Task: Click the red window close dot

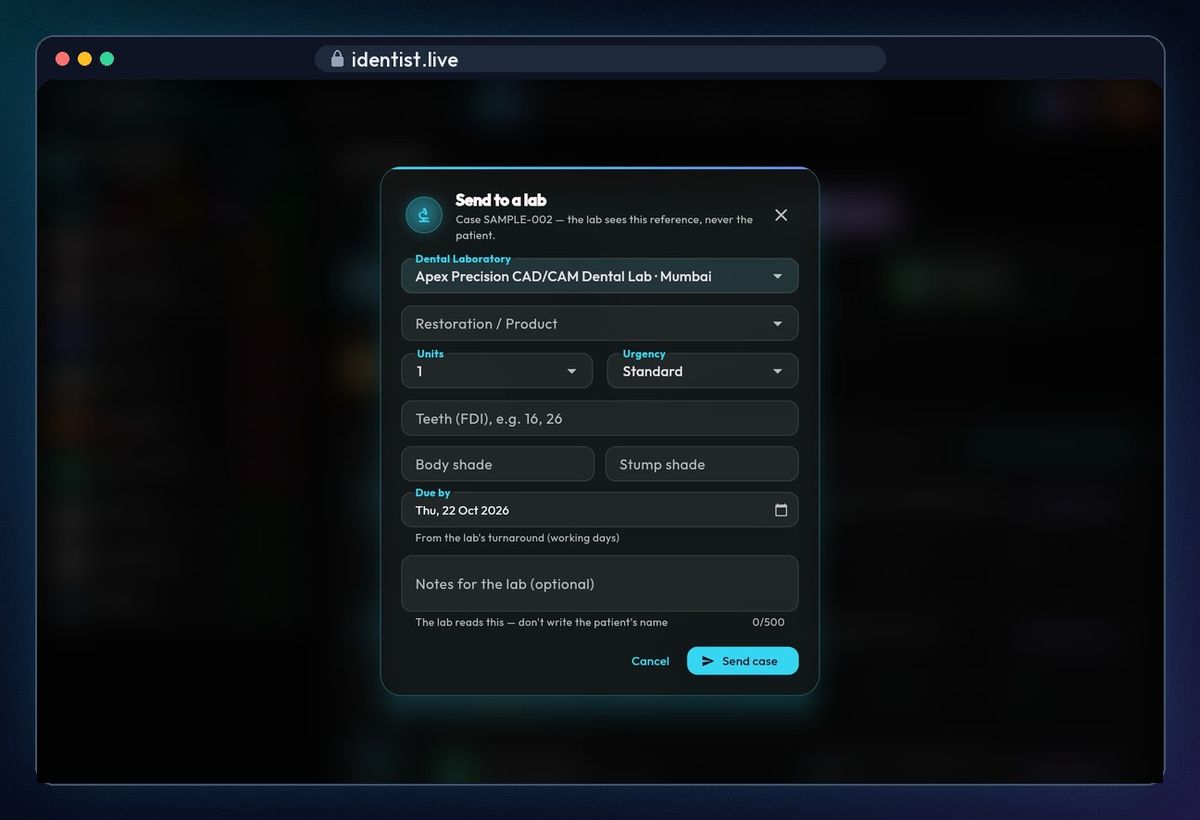Action: tap(62, 59)
